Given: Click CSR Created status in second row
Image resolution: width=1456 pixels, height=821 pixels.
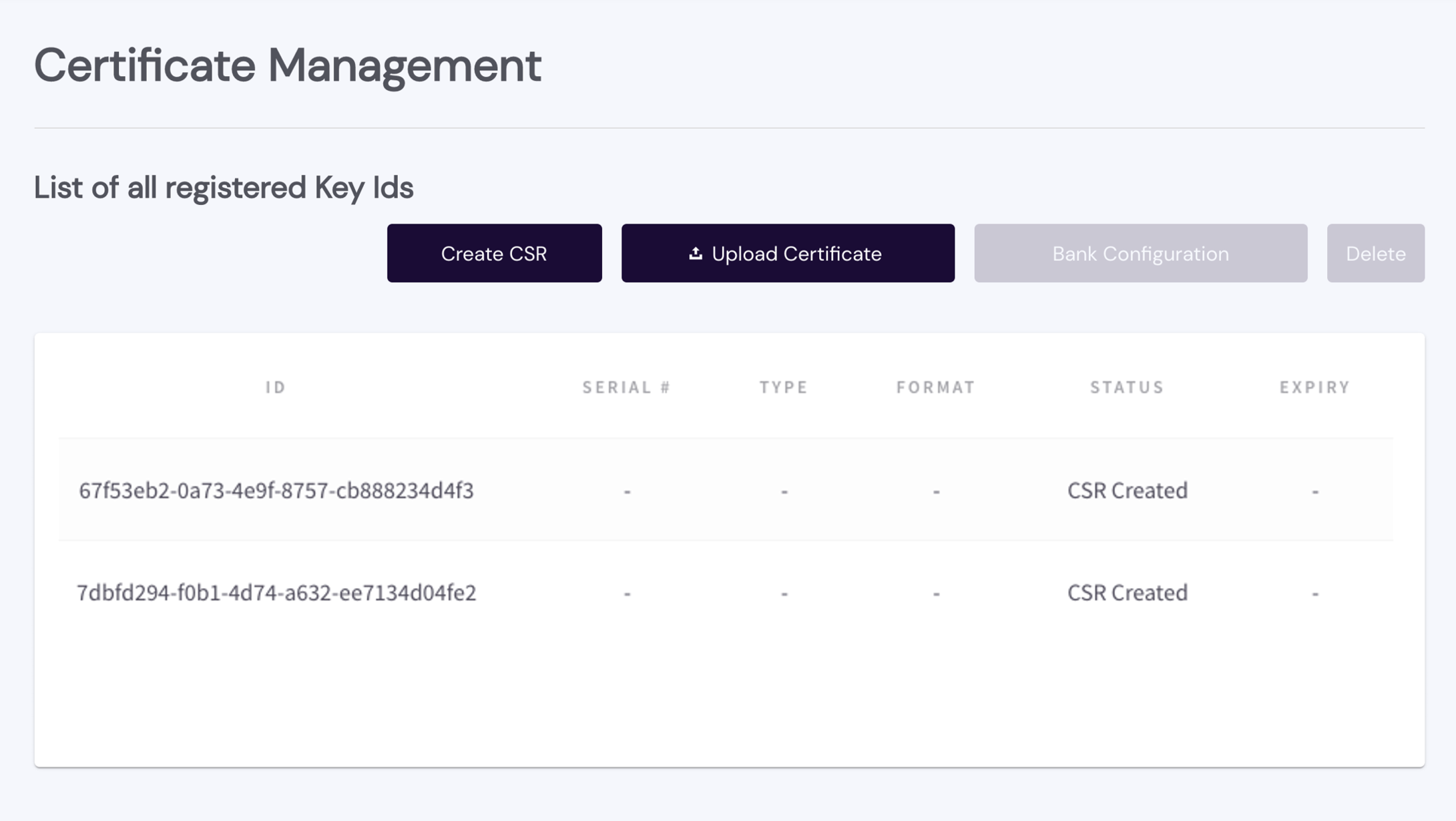Looking at the screenshot, I should click(1127, 593).
